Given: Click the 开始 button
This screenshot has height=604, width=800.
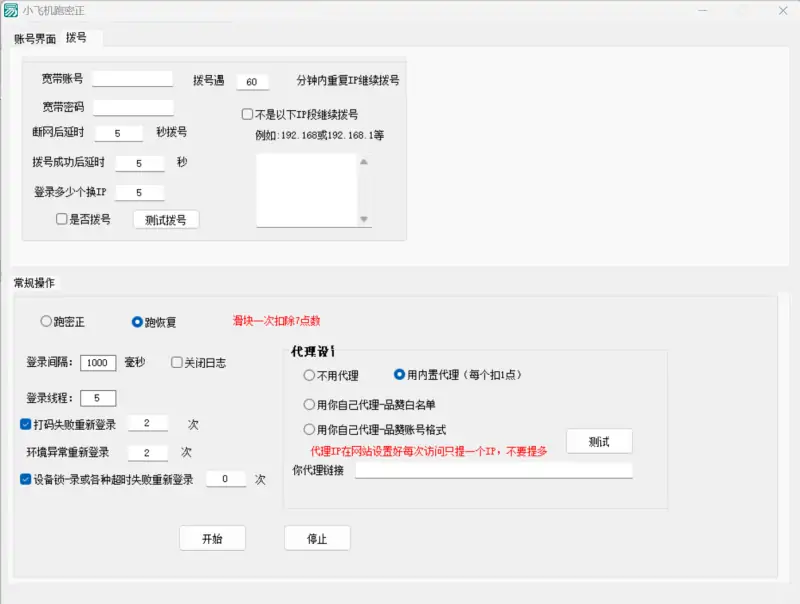Looking at the screenshot, I should (x=212, y=537).
